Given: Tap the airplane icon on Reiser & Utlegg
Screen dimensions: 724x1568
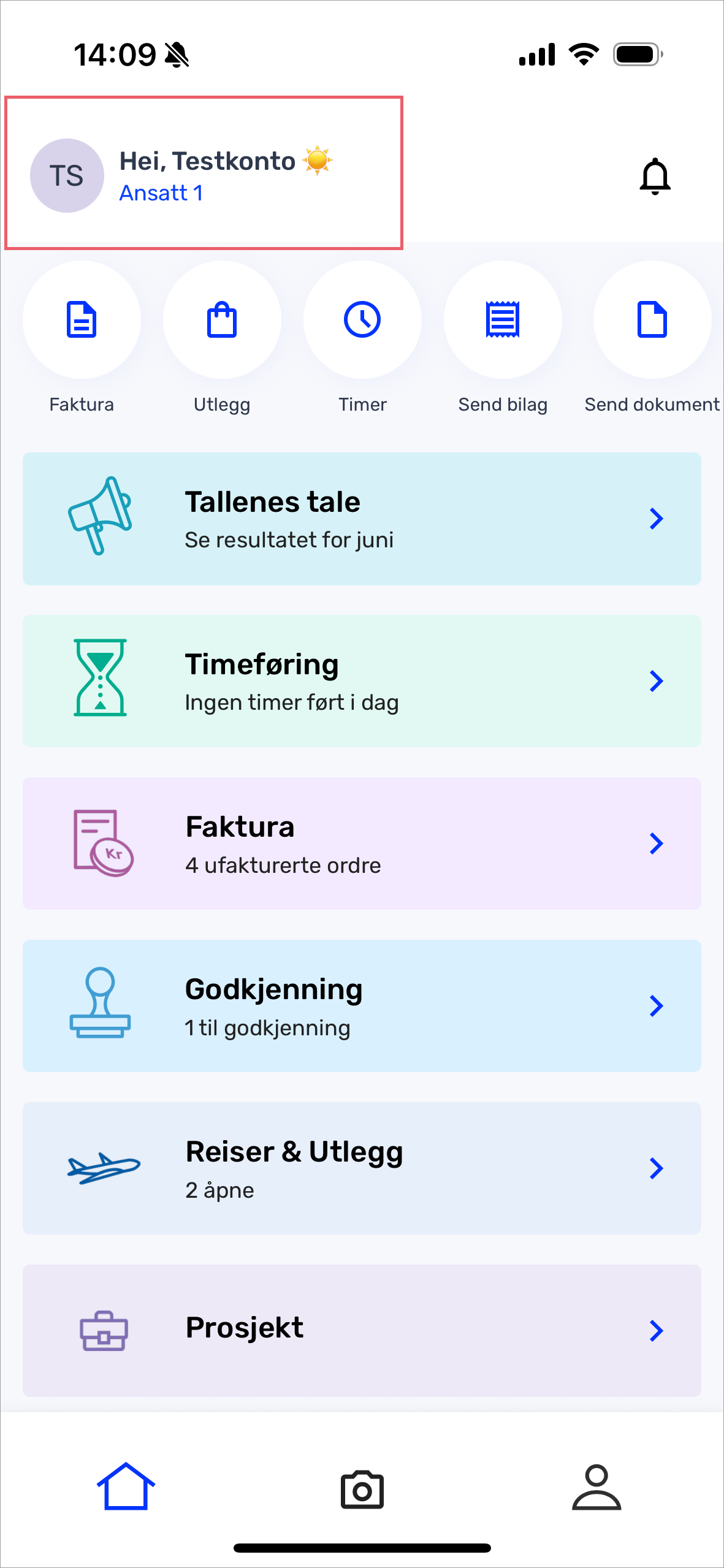Looking at the screenshot, I should coord(103,1168).
